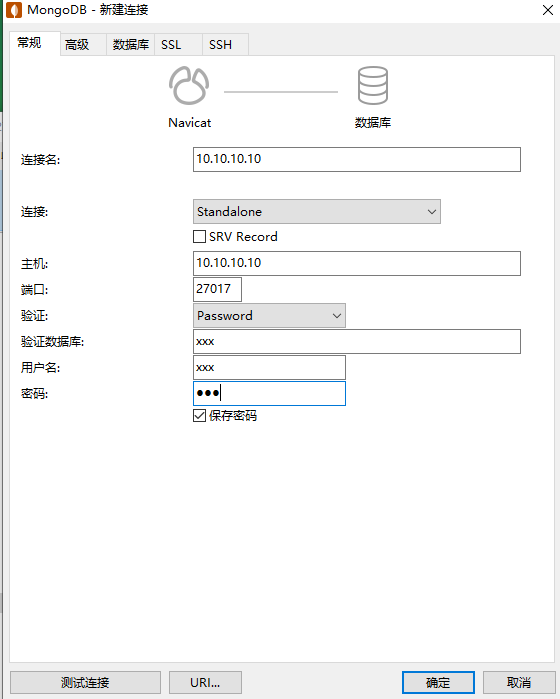560x699 pixels.
Task: Click the Navicat label under logo
Action: 189,123
